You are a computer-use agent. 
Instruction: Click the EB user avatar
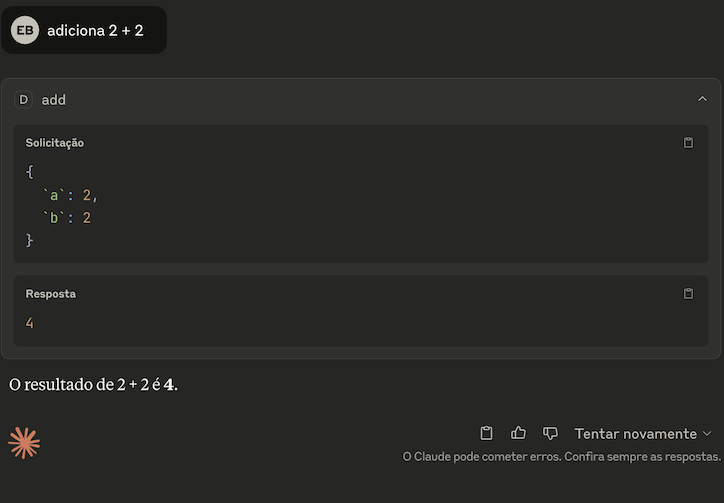(25, 30)
